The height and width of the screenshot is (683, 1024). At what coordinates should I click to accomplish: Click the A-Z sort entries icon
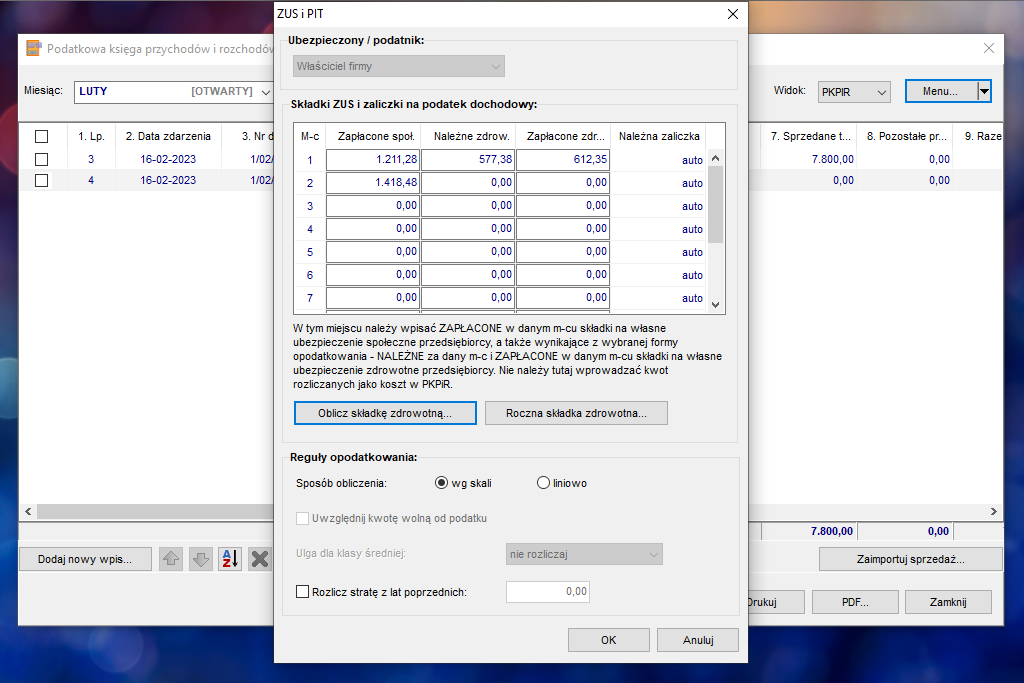tap(230, 559)
